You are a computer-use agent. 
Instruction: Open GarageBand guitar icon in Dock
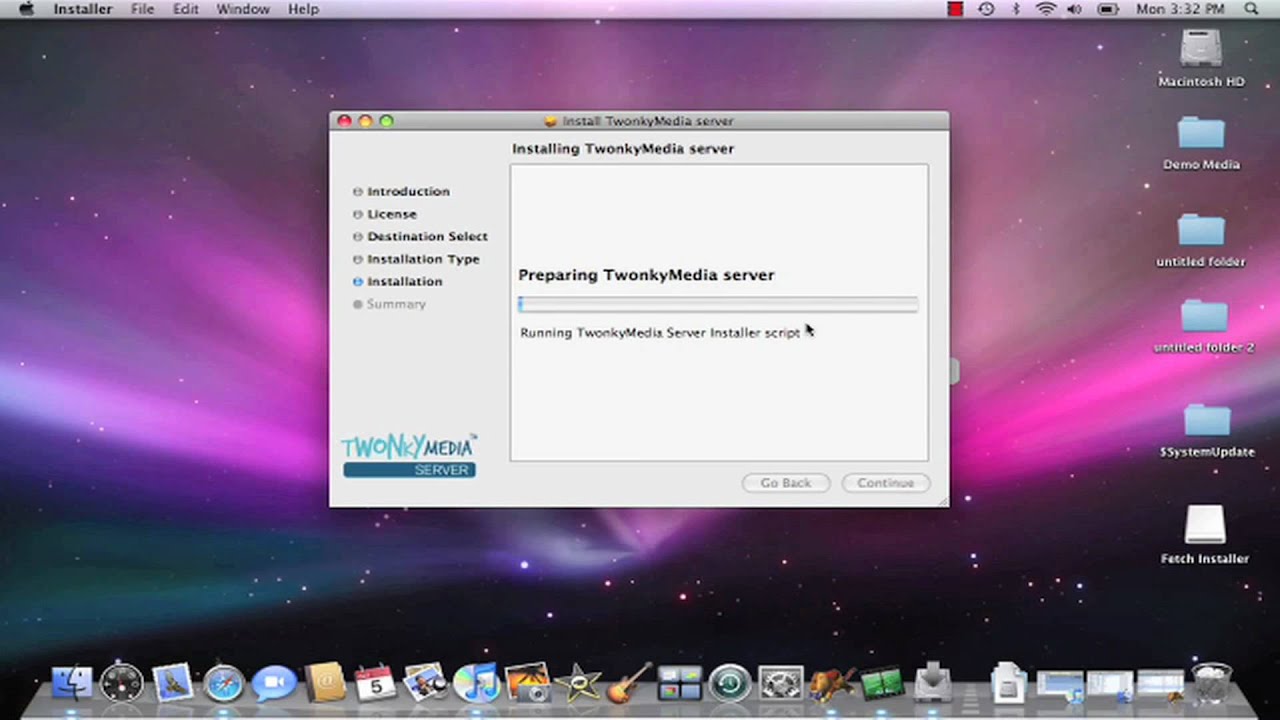click(x=628, y=684)
